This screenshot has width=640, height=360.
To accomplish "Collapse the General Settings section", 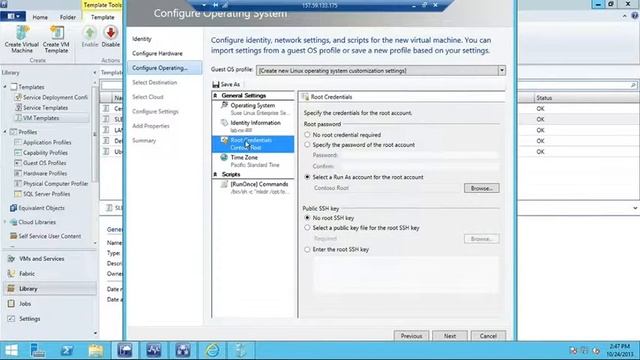I will [215, 96].
